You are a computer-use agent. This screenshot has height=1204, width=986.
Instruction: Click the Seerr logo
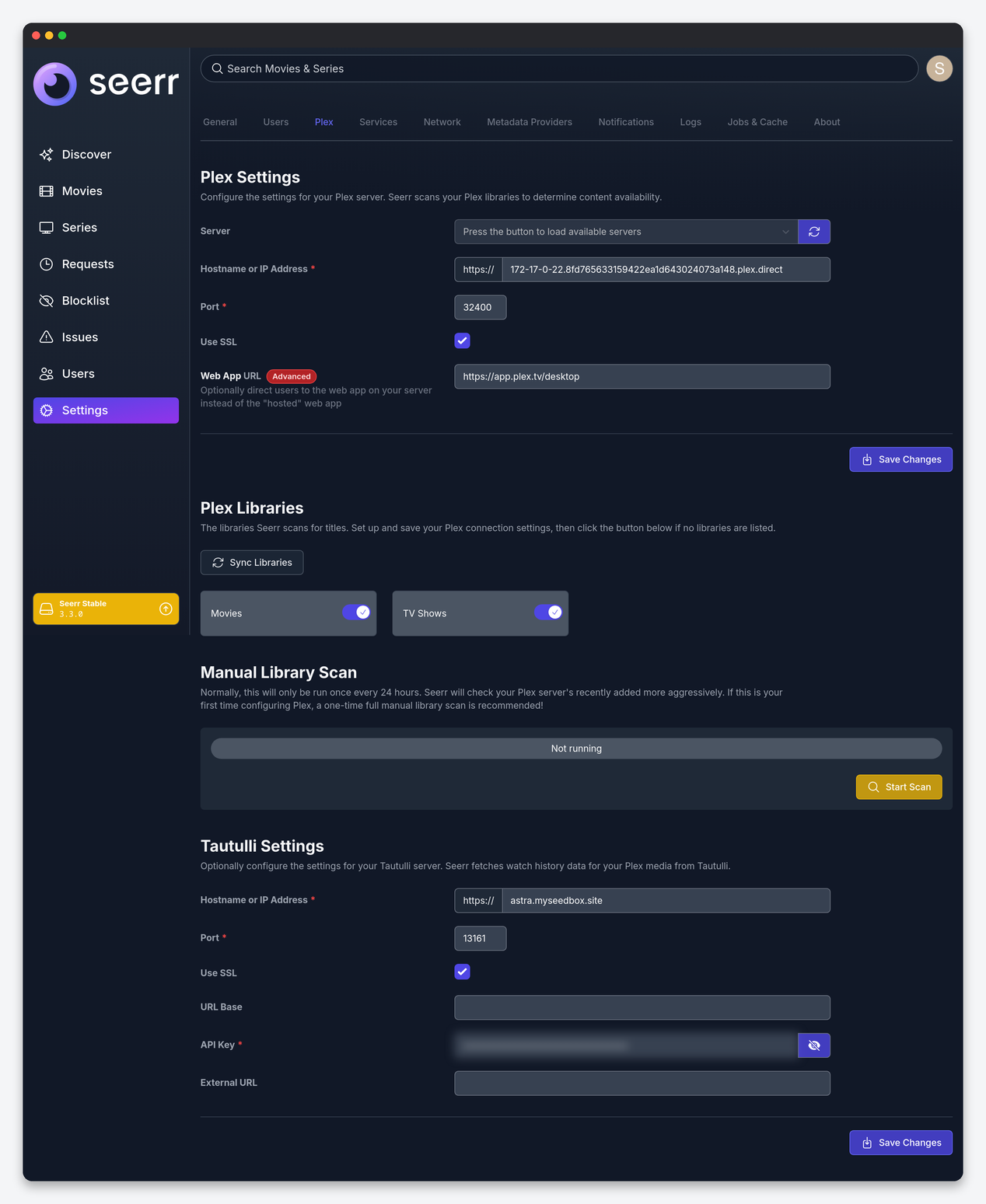pyautogui.click(x=106, y=83)
